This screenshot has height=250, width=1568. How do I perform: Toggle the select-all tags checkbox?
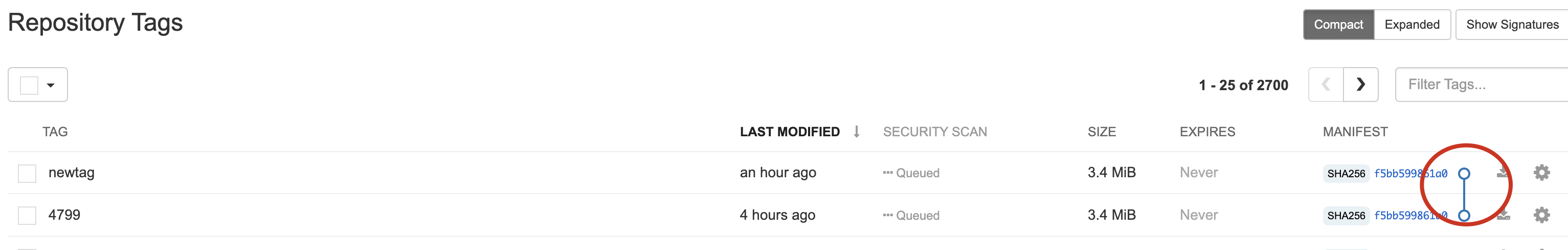click(x=29, y=85)
